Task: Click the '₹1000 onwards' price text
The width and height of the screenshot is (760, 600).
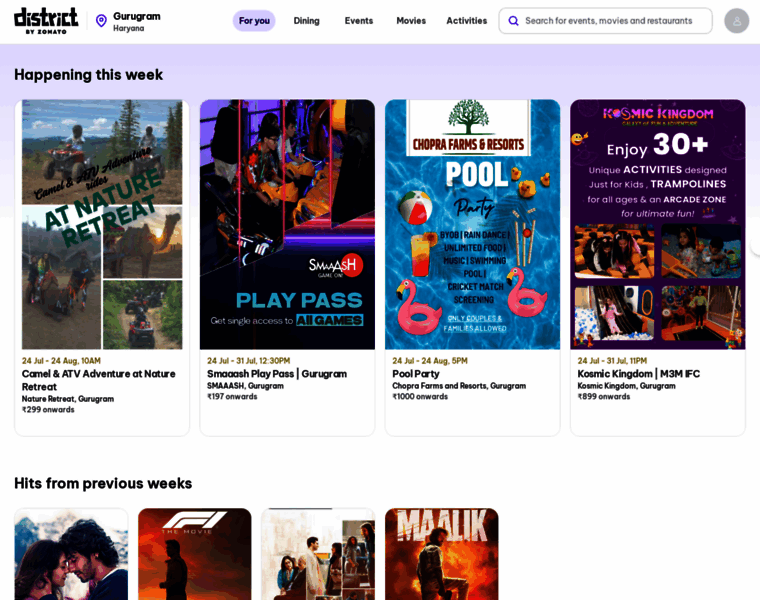Action: pos(420,396)
